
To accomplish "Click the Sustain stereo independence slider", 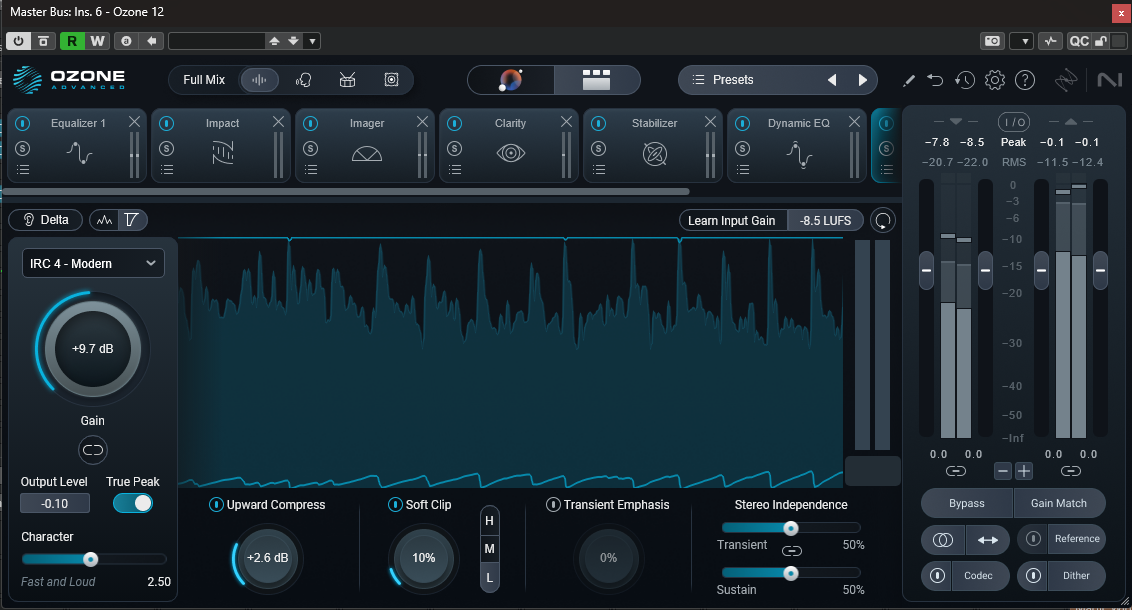I will pyautogui.click(x=791, y=573).
